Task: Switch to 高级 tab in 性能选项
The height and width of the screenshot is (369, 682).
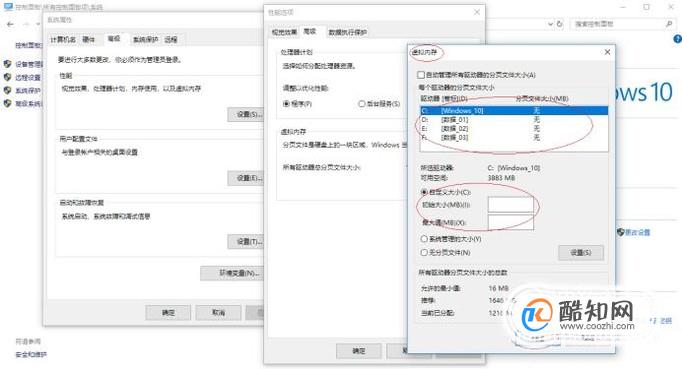Action: 310,31
